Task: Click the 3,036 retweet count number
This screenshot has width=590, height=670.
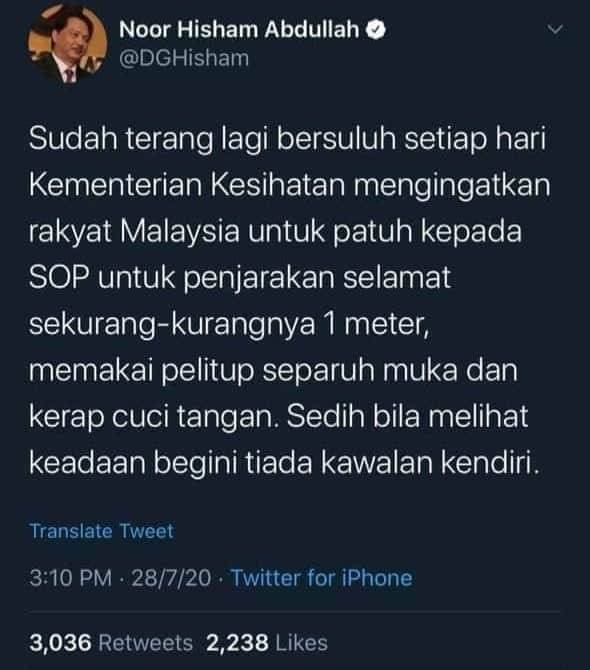Action: click(60, 643)
